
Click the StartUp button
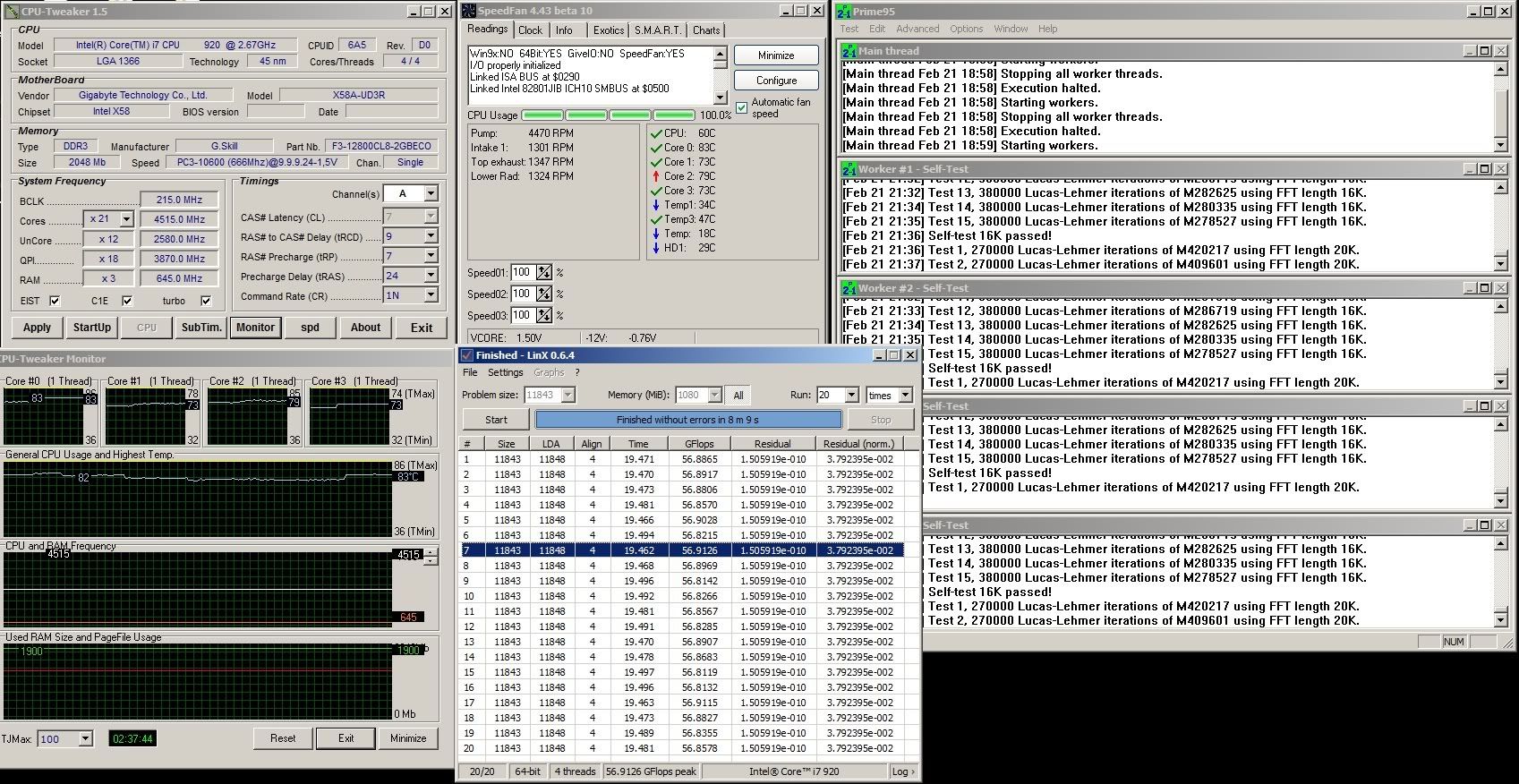click(x=91, y=328)
